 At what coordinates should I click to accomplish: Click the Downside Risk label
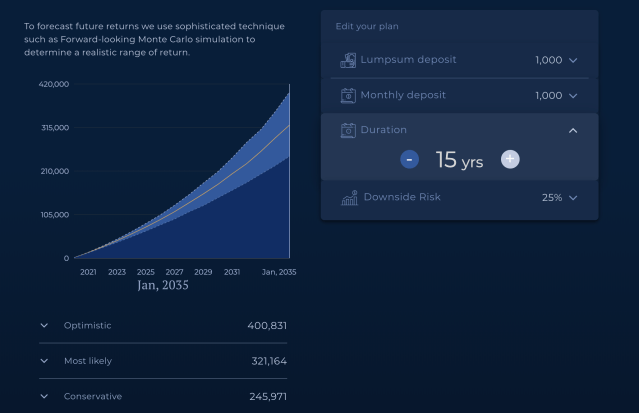click(401, 197)
